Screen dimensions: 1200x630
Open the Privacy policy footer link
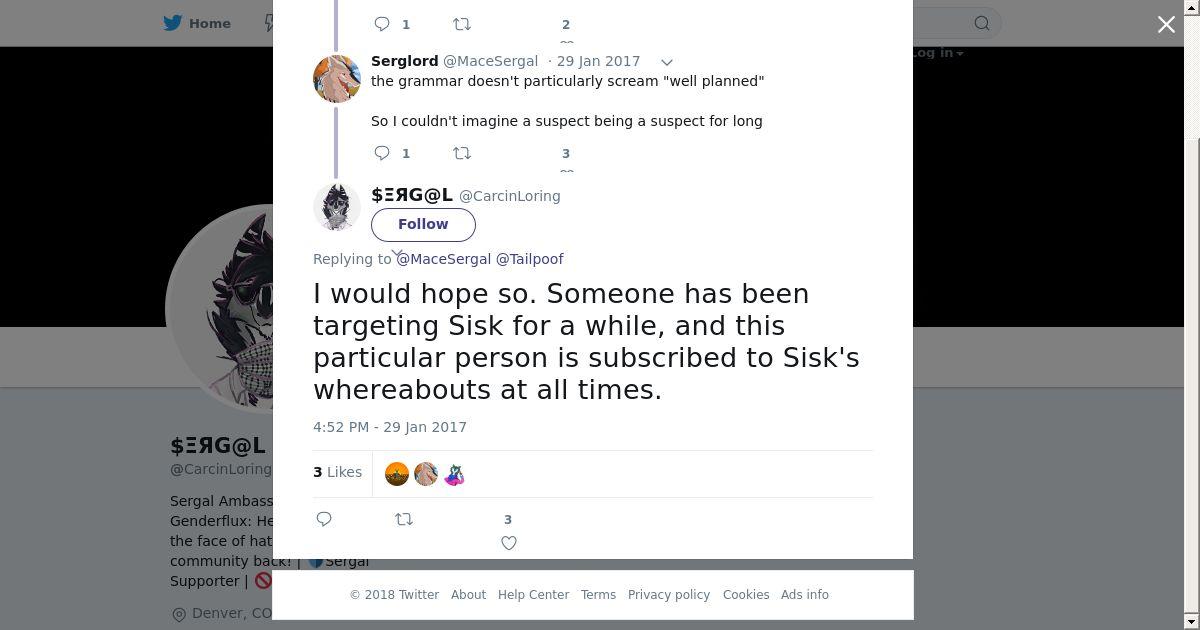point(668,594)
